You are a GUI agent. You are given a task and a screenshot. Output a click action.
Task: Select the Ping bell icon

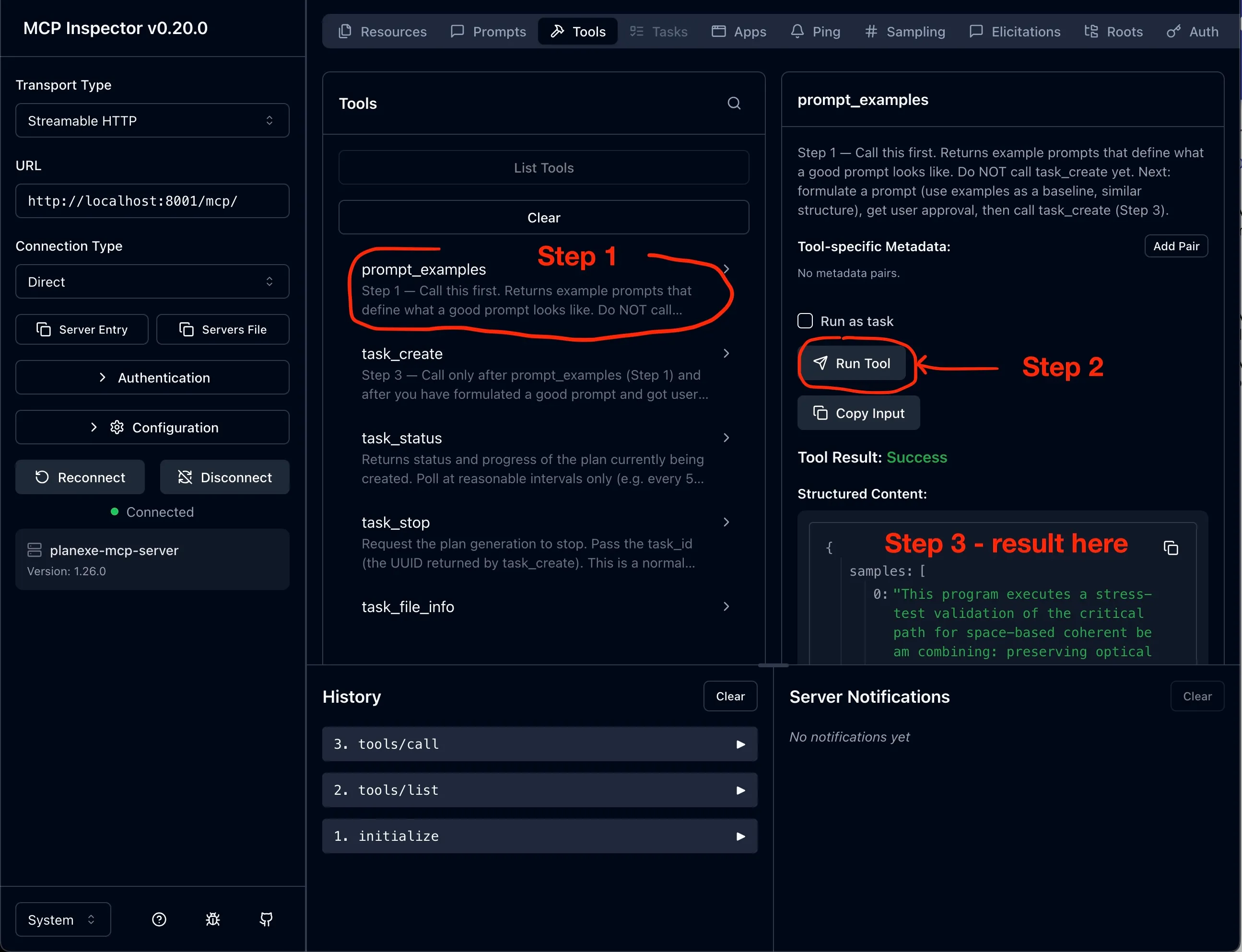(798, 31)
